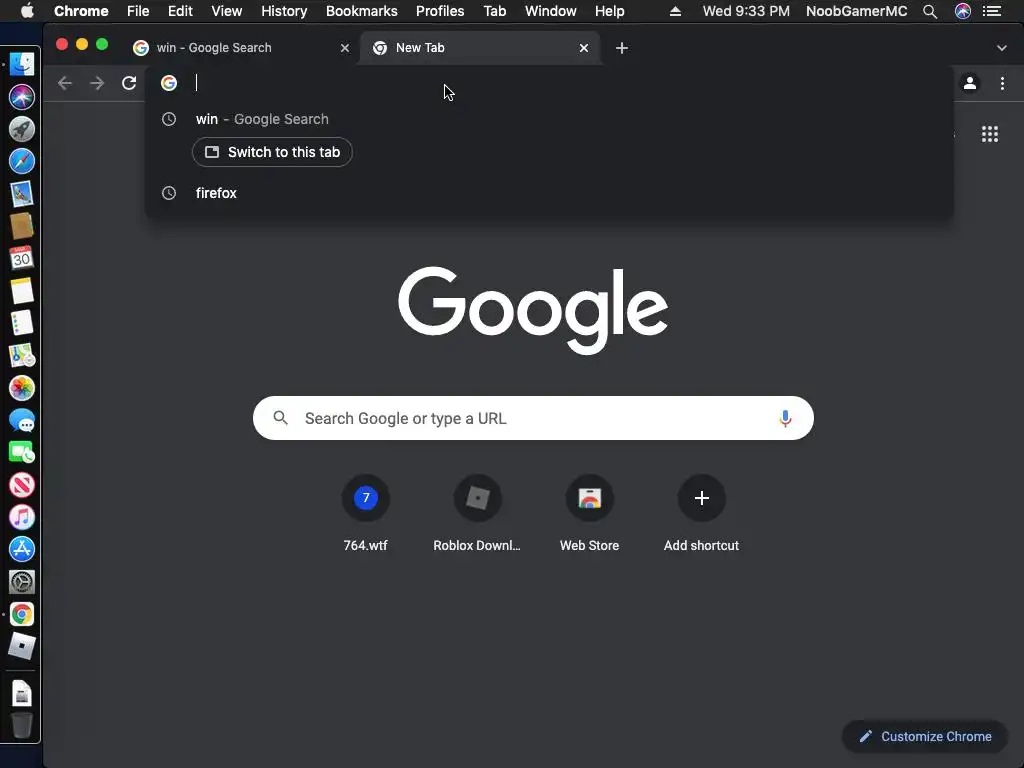Image resolution: width=1024 pixels, height=768 pixels.
Task: Click Switch to this tab button
Action: point(272,152)
